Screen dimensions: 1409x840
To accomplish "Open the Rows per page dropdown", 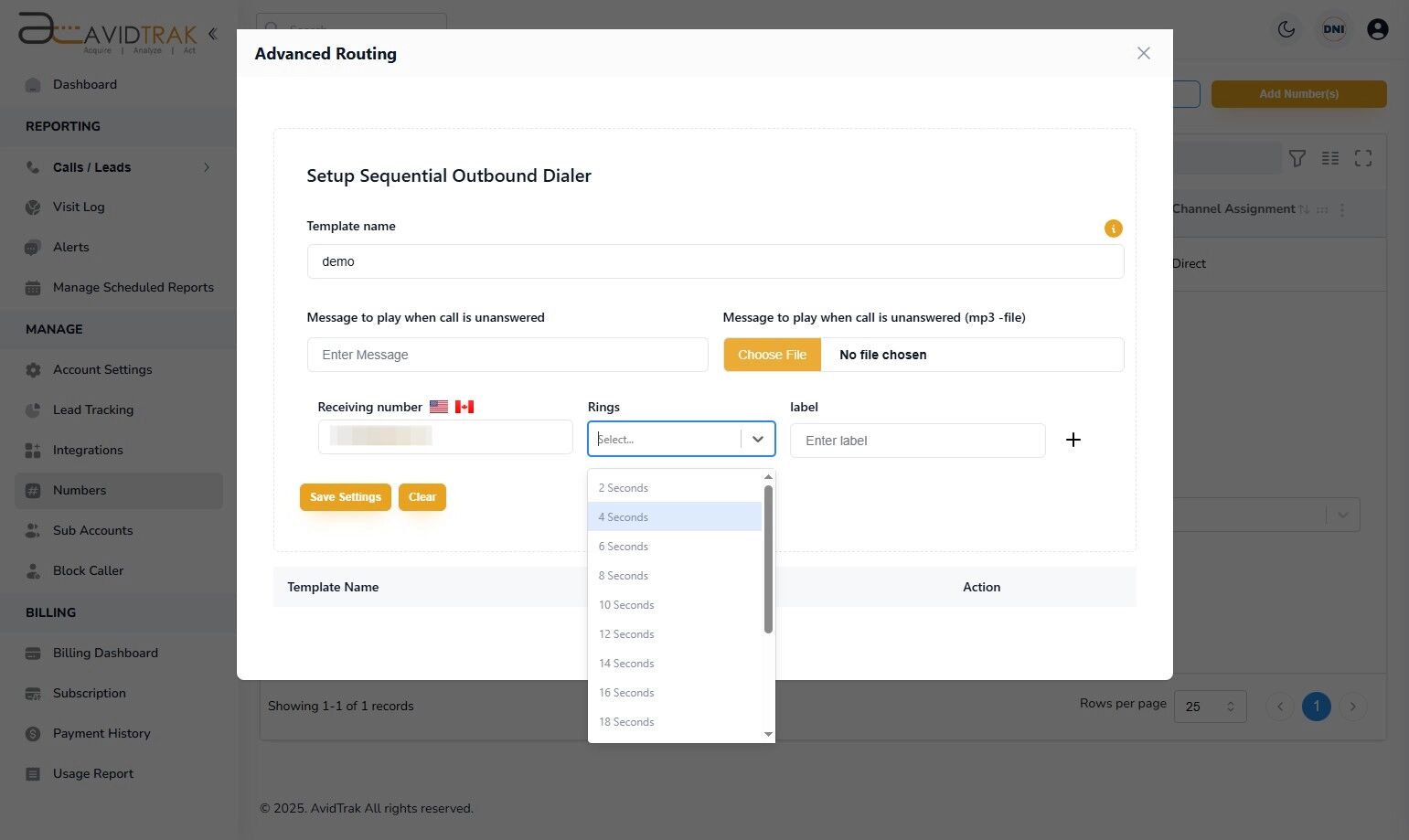I will 1209,706.
